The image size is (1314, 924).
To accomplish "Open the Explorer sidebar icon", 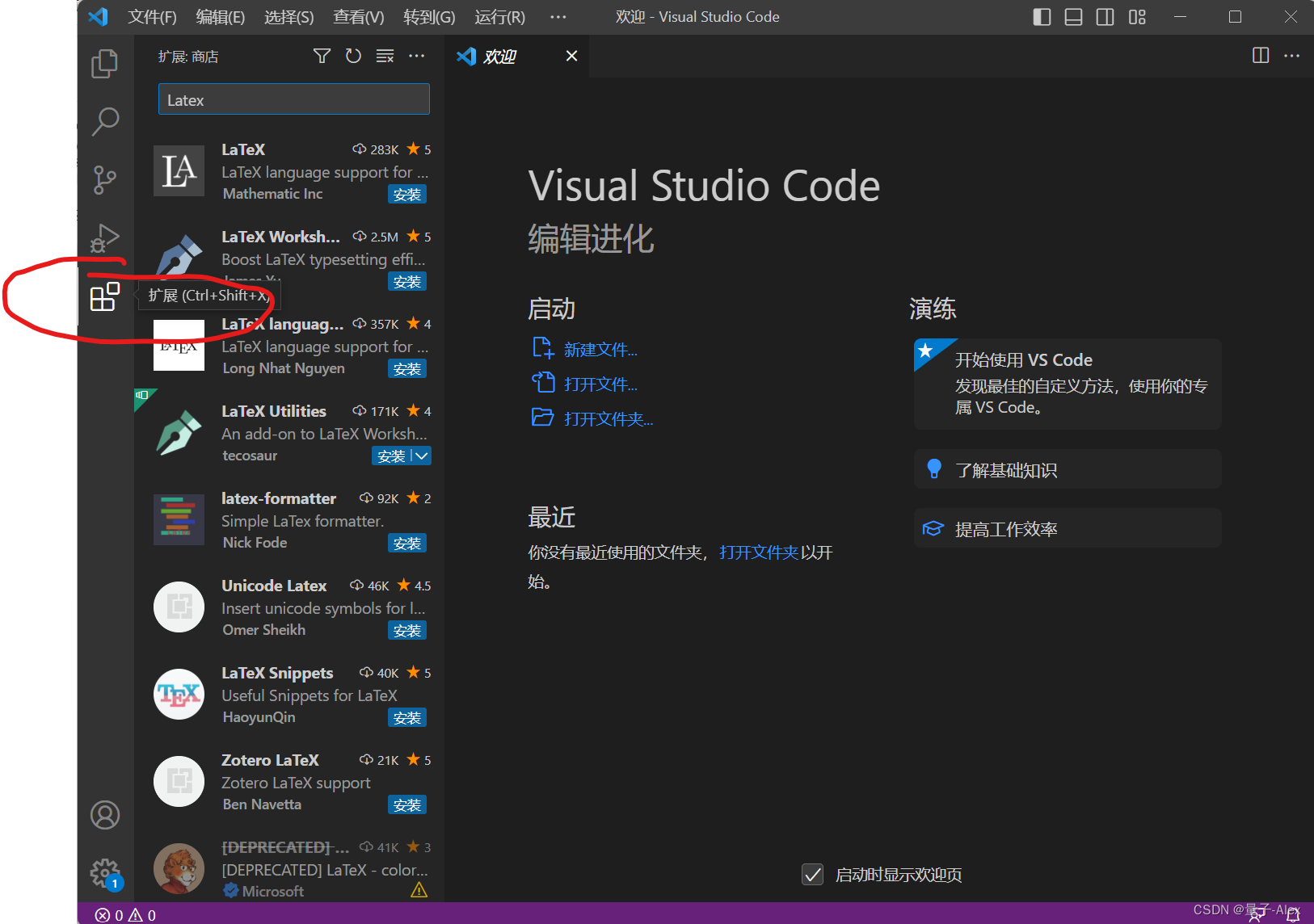I will (105, 64).
